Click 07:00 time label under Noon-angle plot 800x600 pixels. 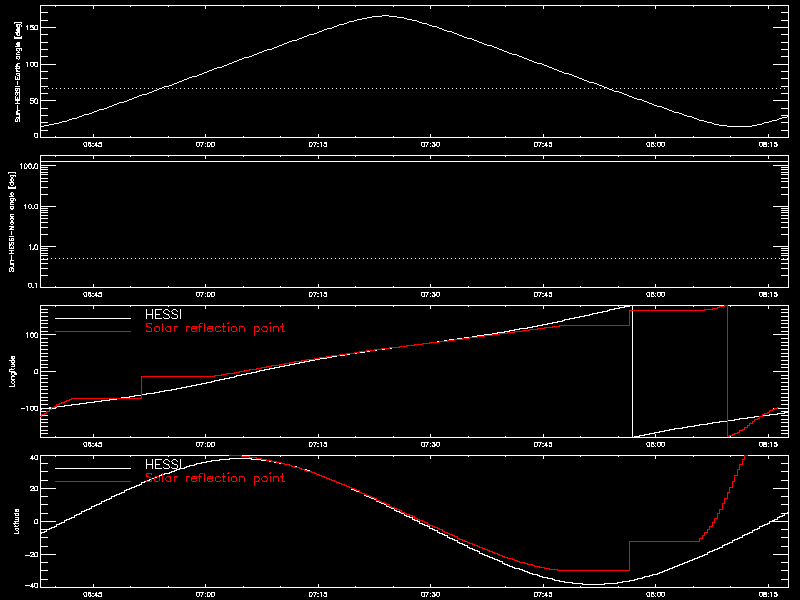point(205,294)
